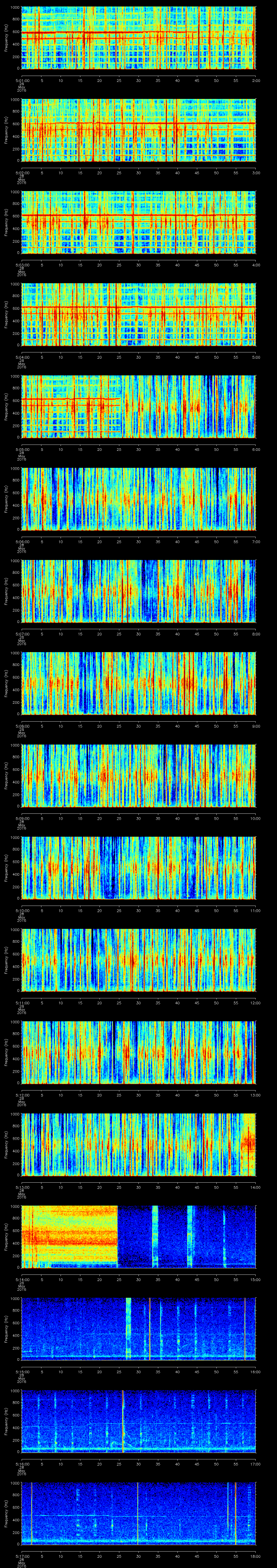This screenshot has width=277, height=1568.
Task: Click the '3:00' end time label
Action: [256, 173]
